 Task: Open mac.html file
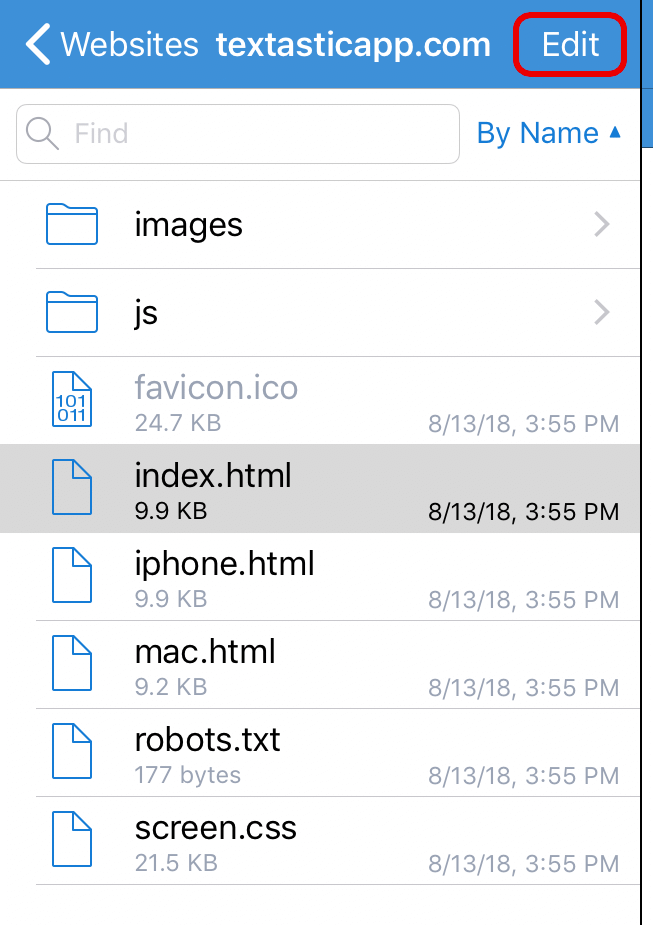tap(320, 664)
